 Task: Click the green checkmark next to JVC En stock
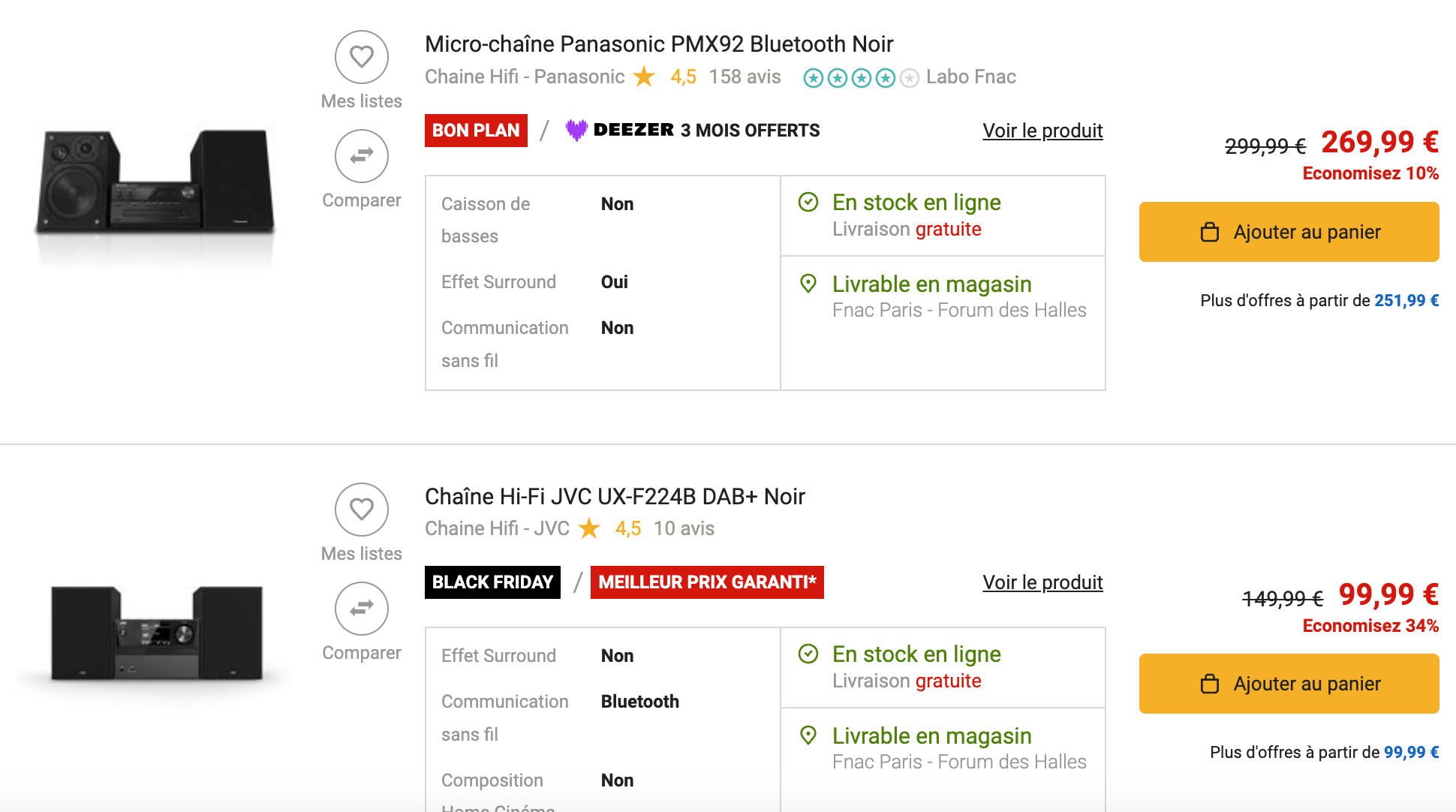(x=808, y=654)
